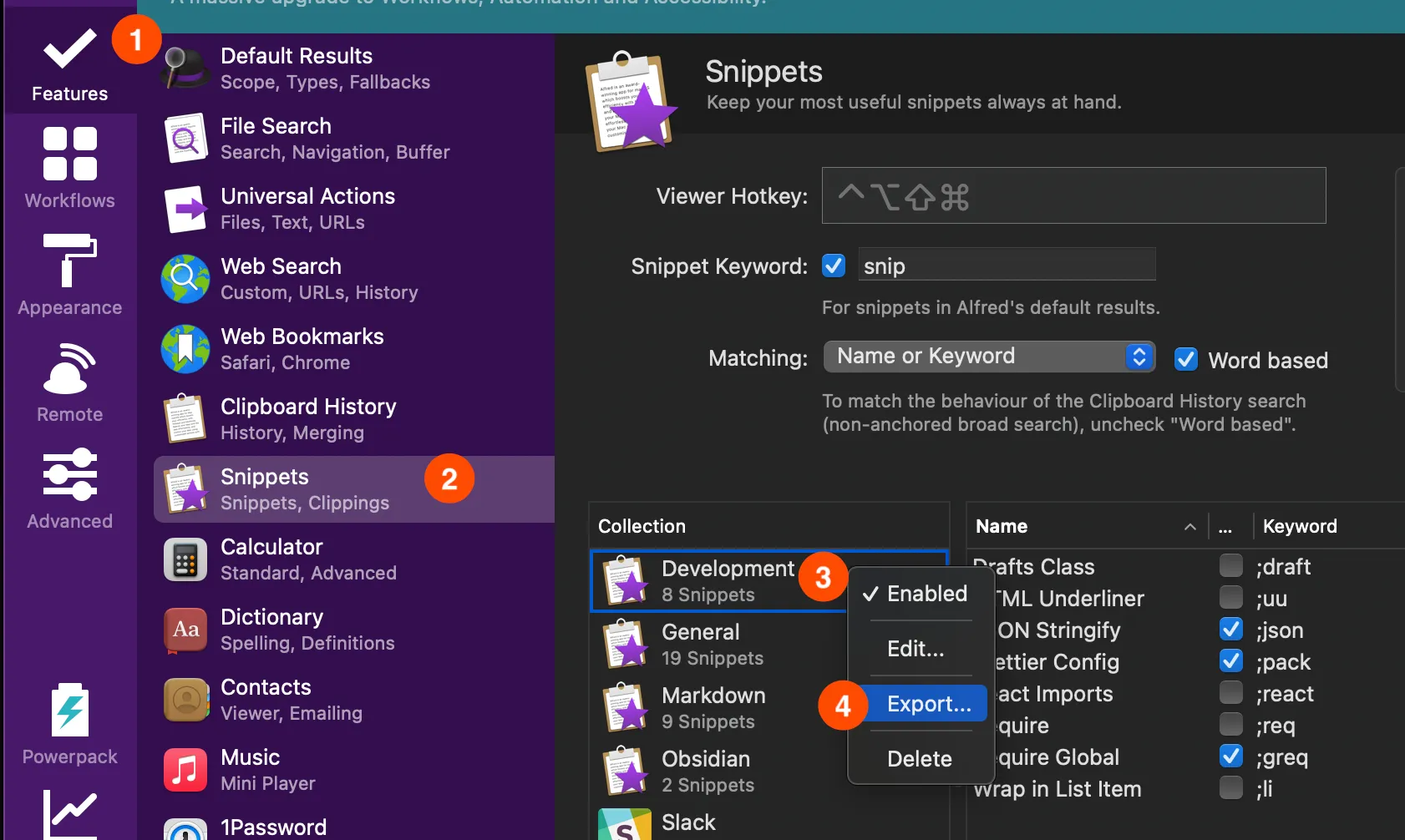
Task: Uncheck the Word based checkbox
Action: coord(1186,360)
